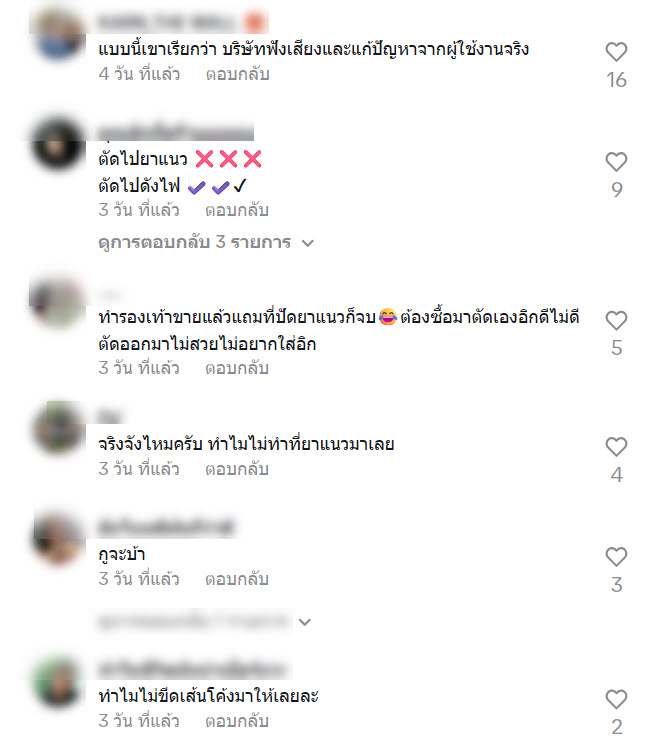The height and width of the screenshot is (751, 672).
Task: Open profile picture of the top commenter
Action: pyautogui.click(x=58, y=36)
